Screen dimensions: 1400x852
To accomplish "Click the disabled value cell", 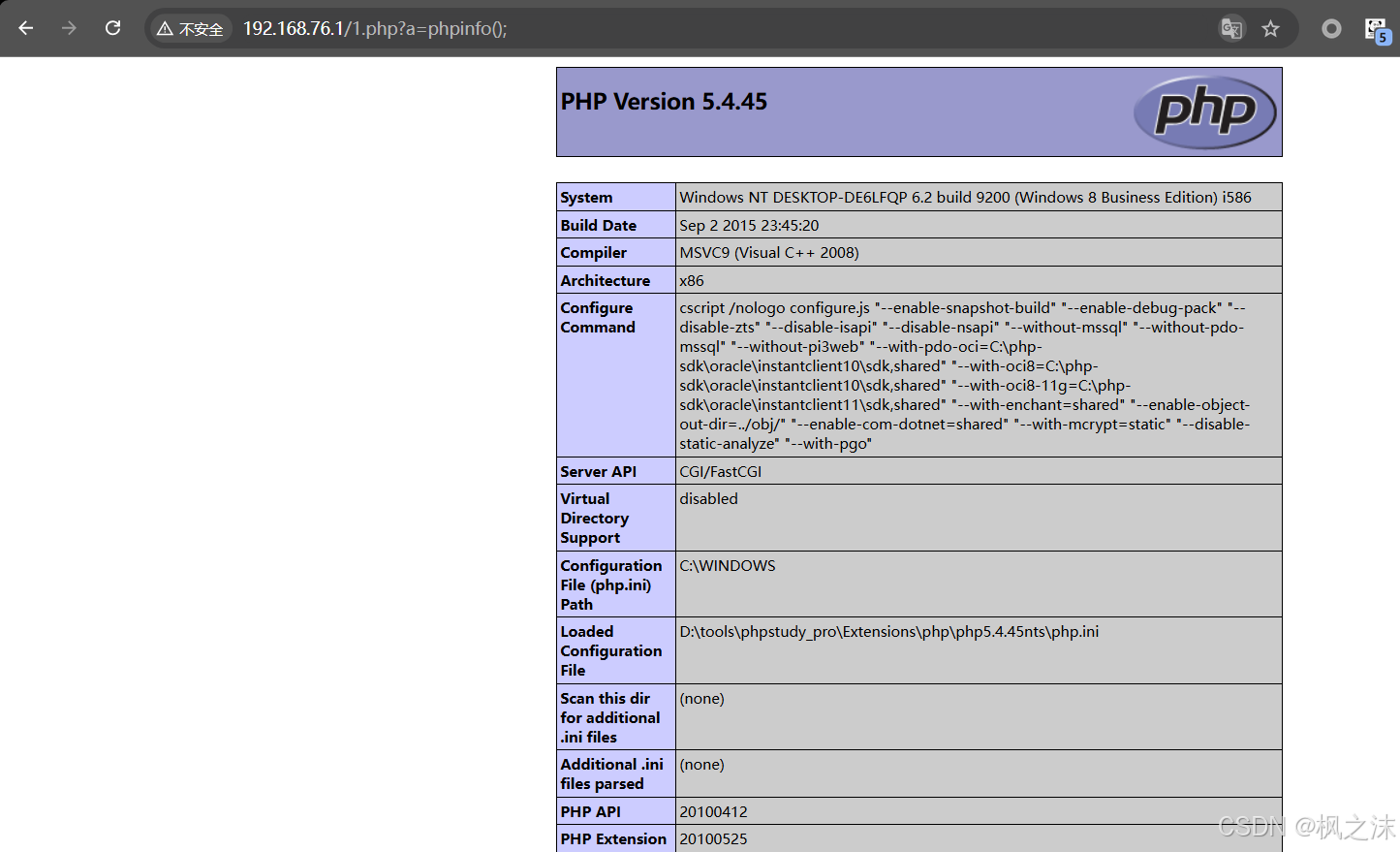I will click(979, 519).
